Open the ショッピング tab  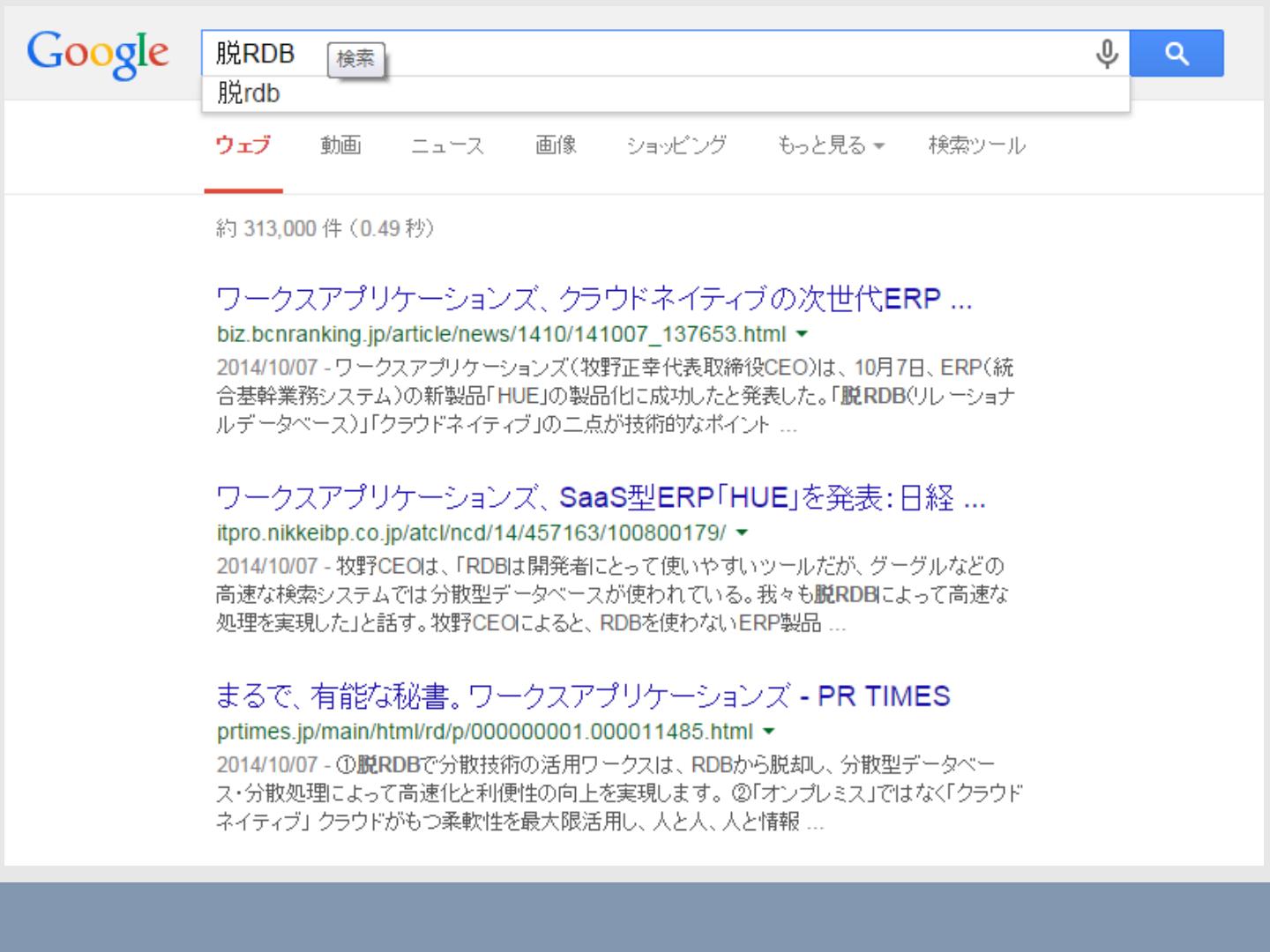[676, 145]
